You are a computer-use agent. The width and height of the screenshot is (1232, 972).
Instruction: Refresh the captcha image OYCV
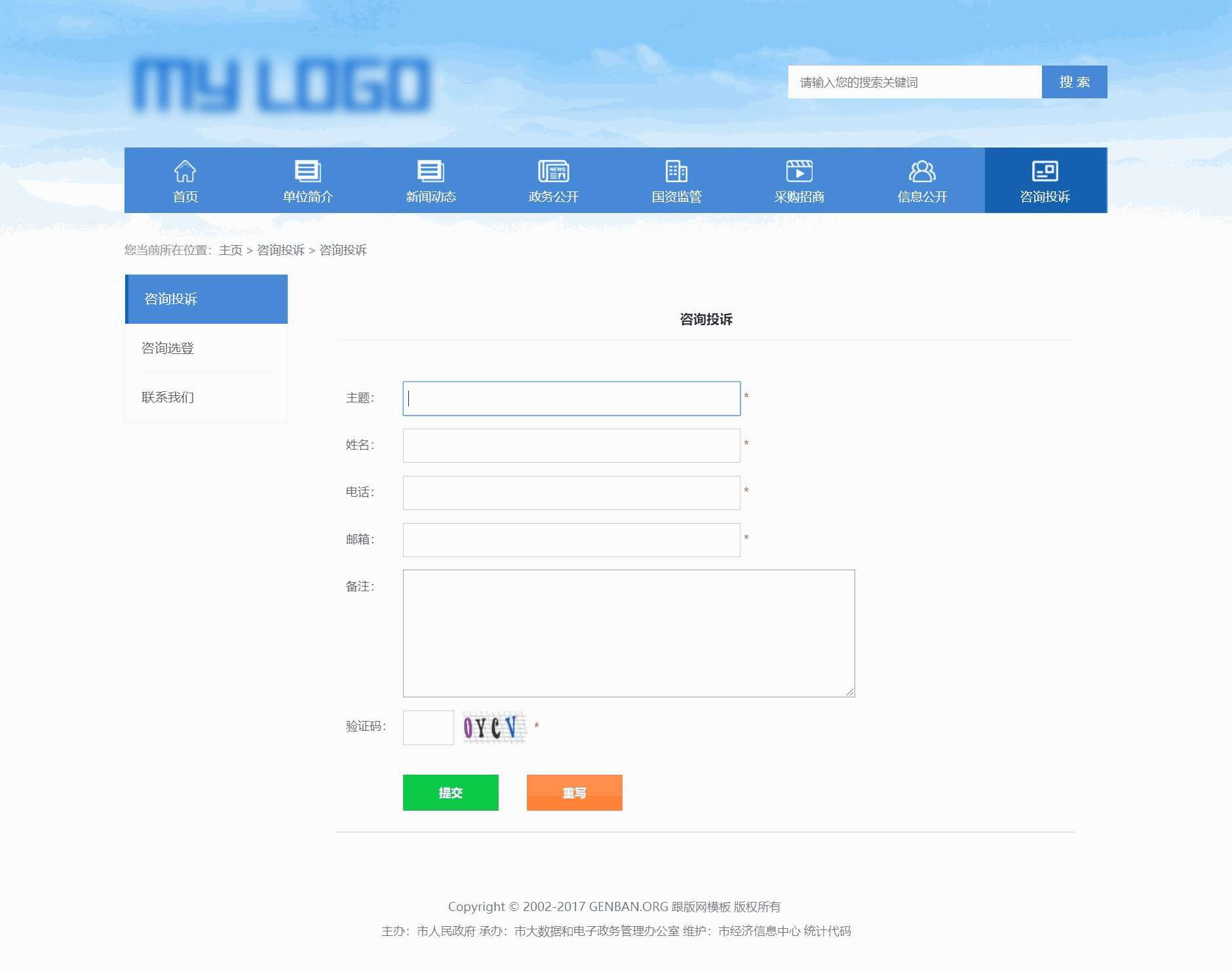[494, 728]
